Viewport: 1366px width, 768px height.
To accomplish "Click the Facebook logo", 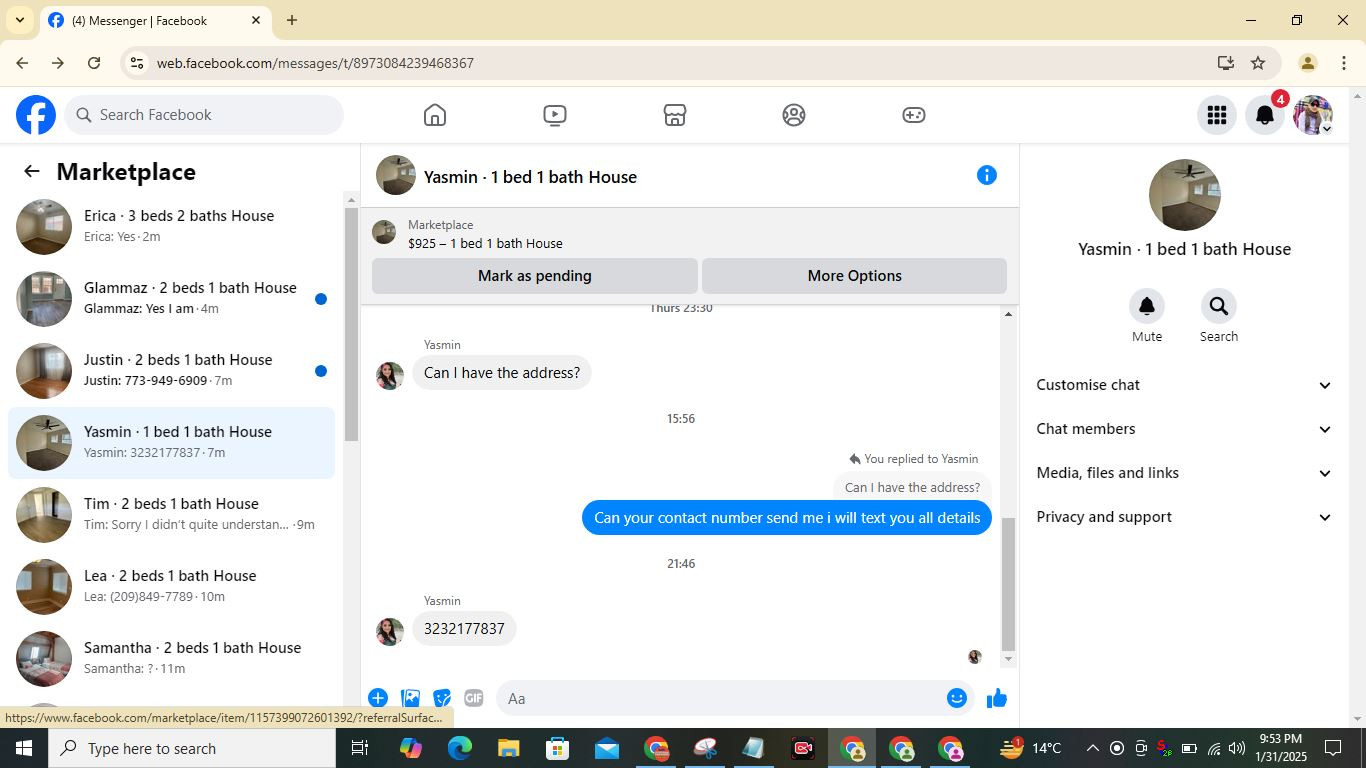I will 36,115.
